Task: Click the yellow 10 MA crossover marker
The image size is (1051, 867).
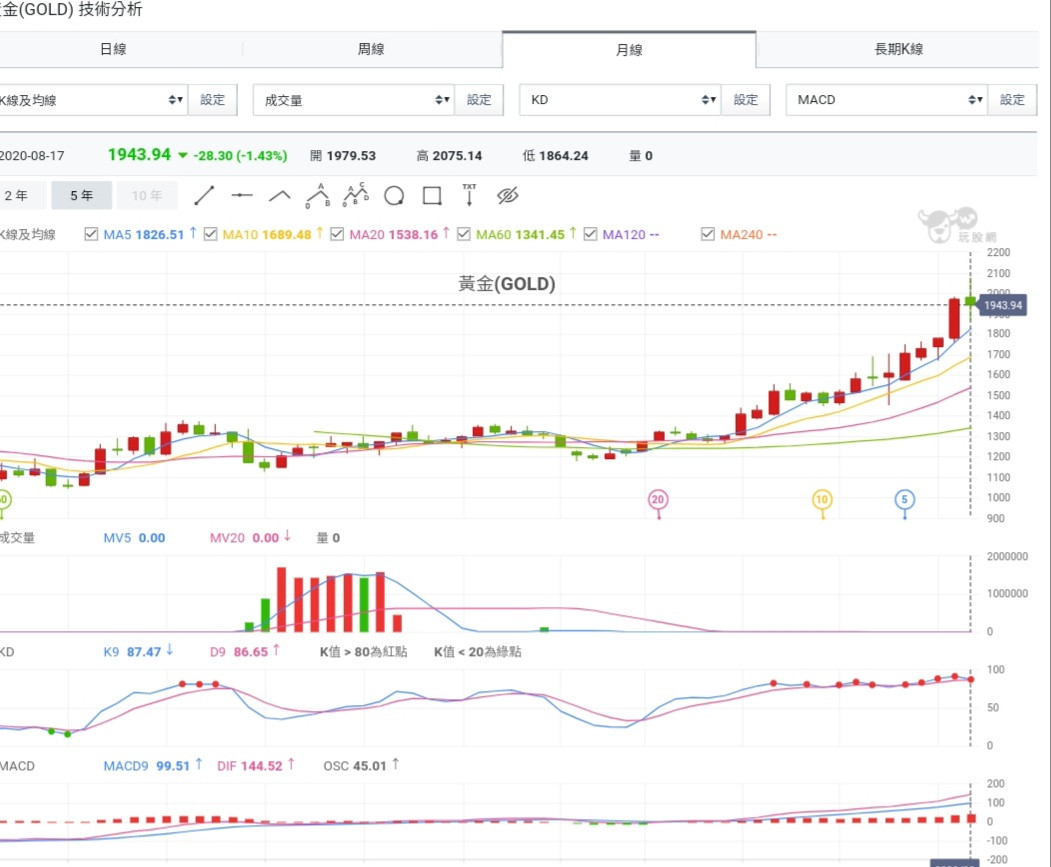Action: (x=822, y=500)
